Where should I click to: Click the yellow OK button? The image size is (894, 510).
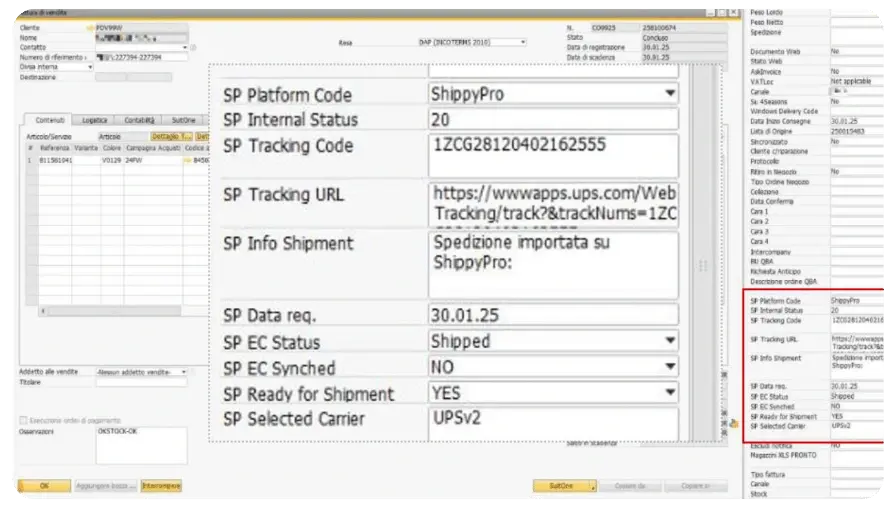(x=44, y=486)
